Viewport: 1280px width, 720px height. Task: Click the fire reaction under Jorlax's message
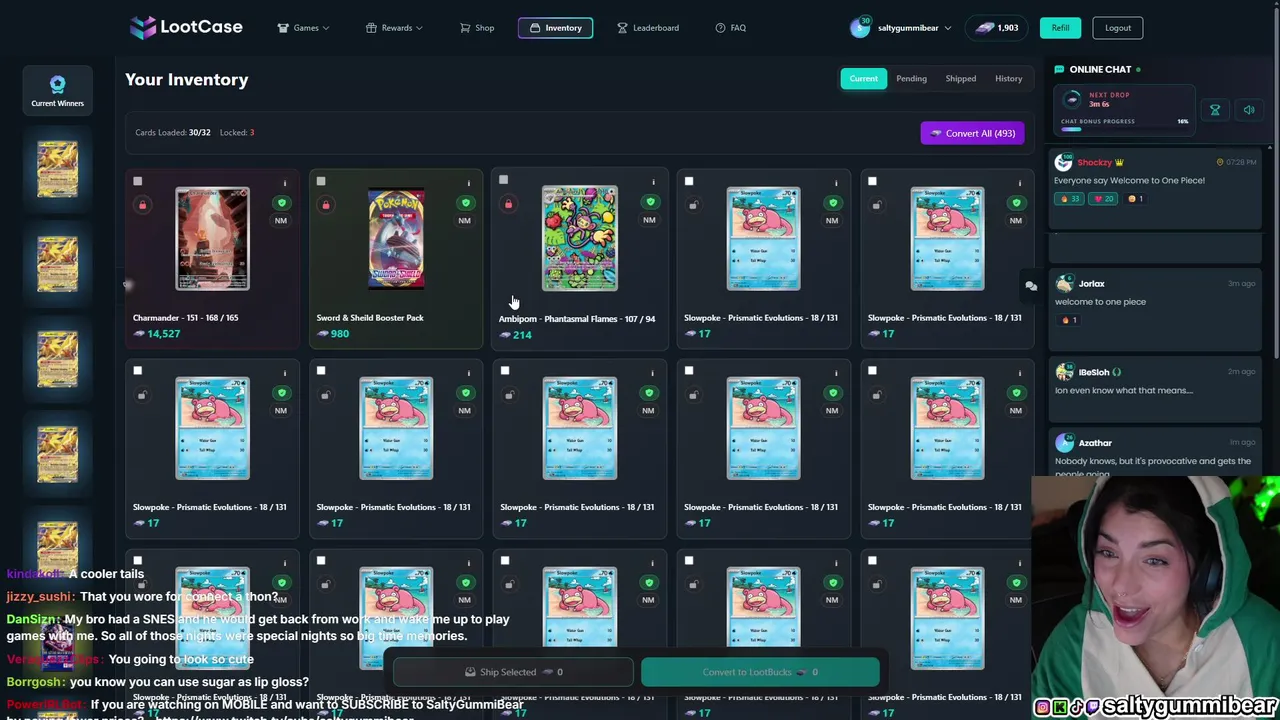pyautogui.click(x=1068, y=320)
